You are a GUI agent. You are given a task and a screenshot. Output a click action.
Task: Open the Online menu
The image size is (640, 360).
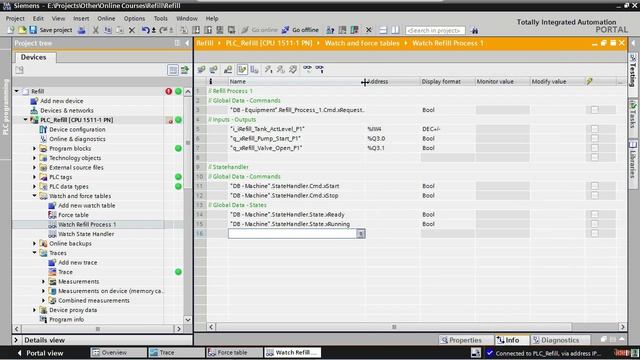pos(106,18)
